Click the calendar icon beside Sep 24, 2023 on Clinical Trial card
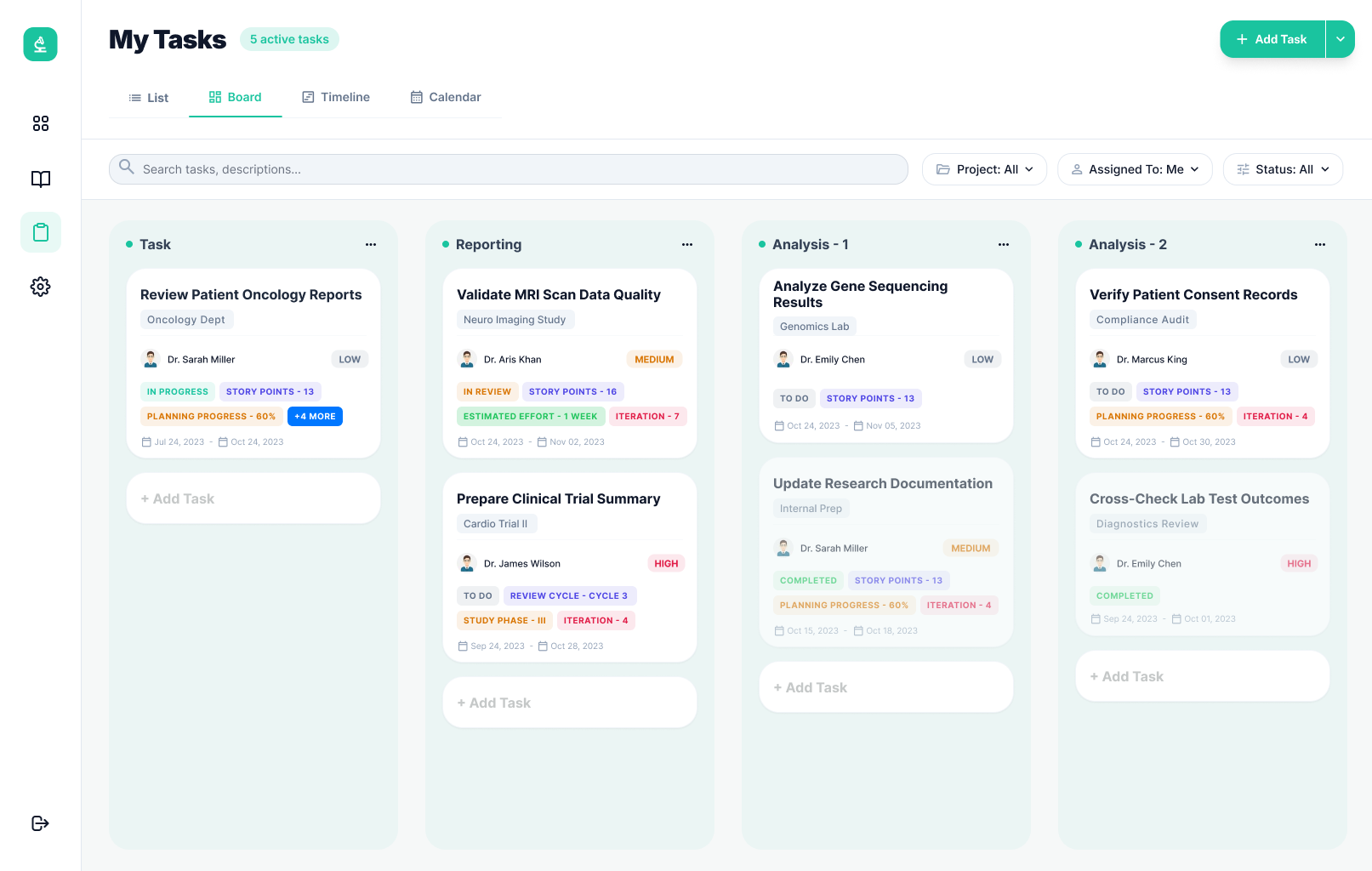 pos(463,646)
